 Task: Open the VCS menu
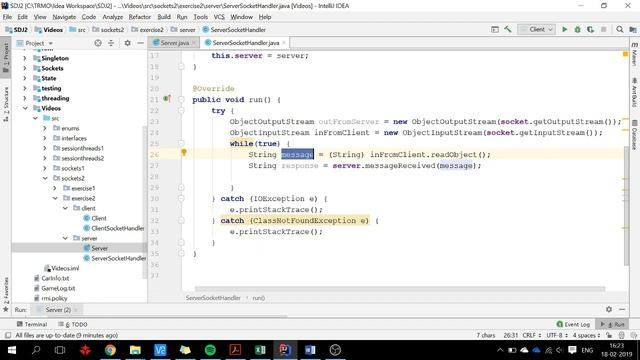tap(219, 17)
